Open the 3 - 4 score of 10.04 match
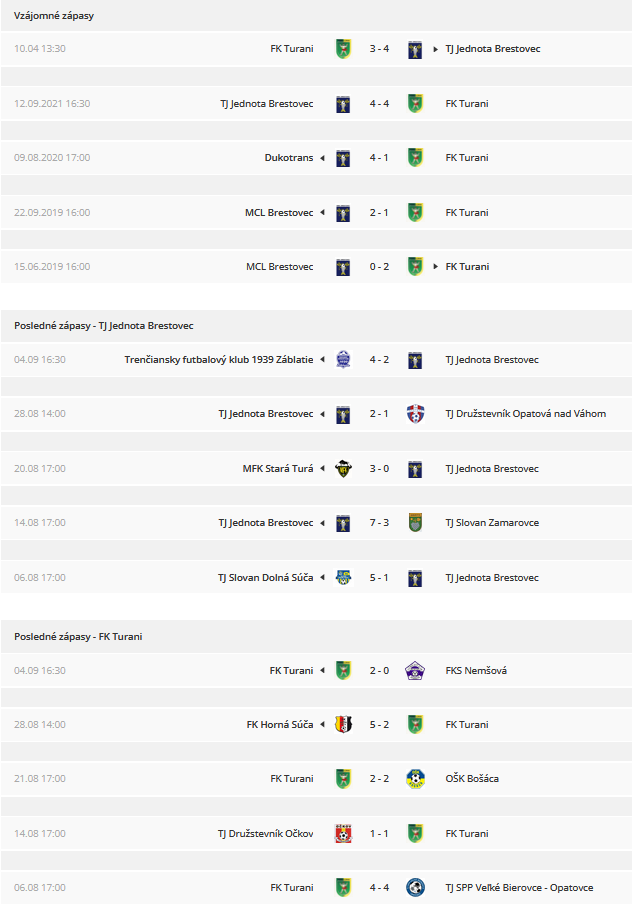 [x=379, y=49]
